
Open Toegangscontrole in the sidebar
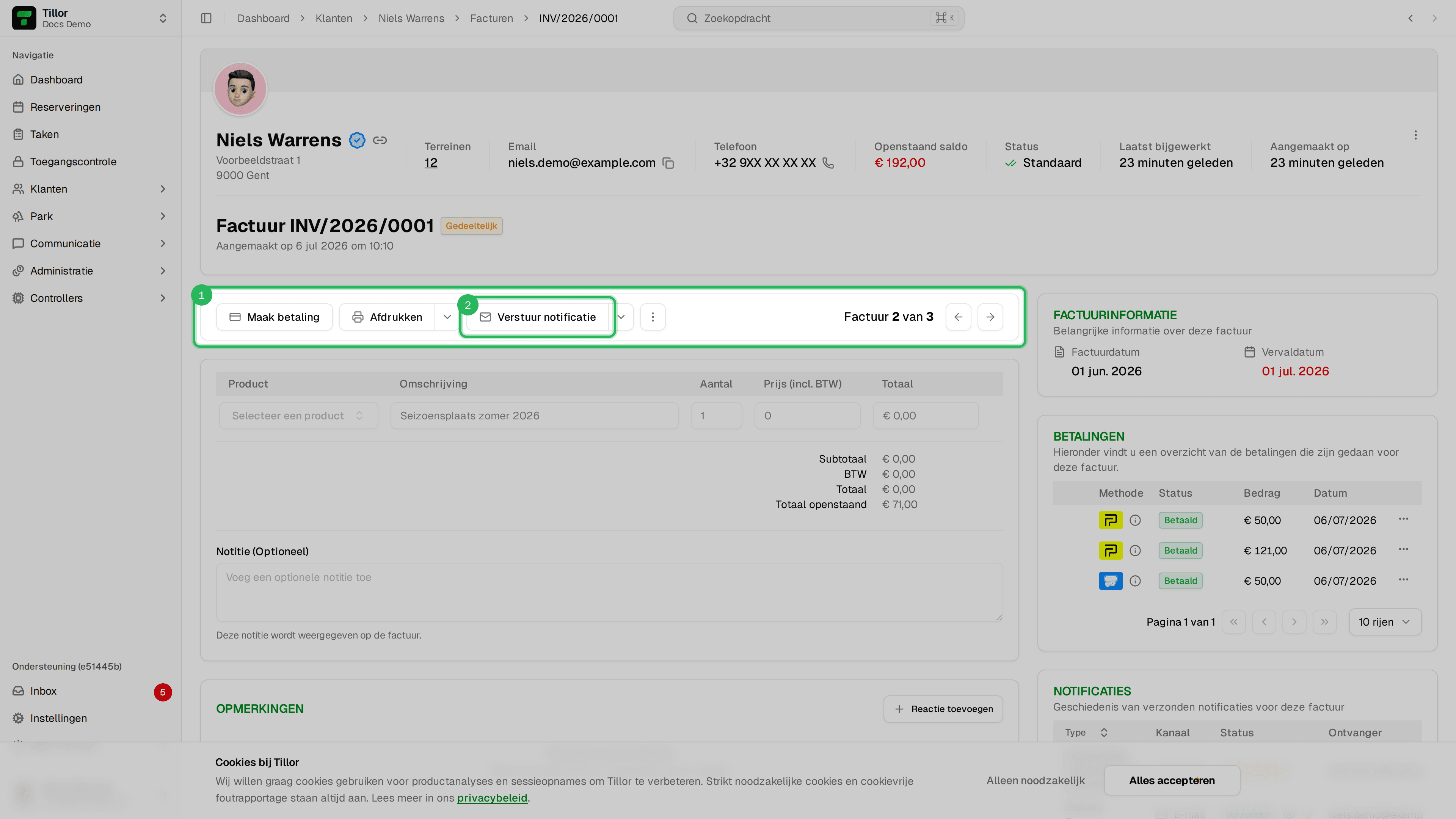coord(91,162)
